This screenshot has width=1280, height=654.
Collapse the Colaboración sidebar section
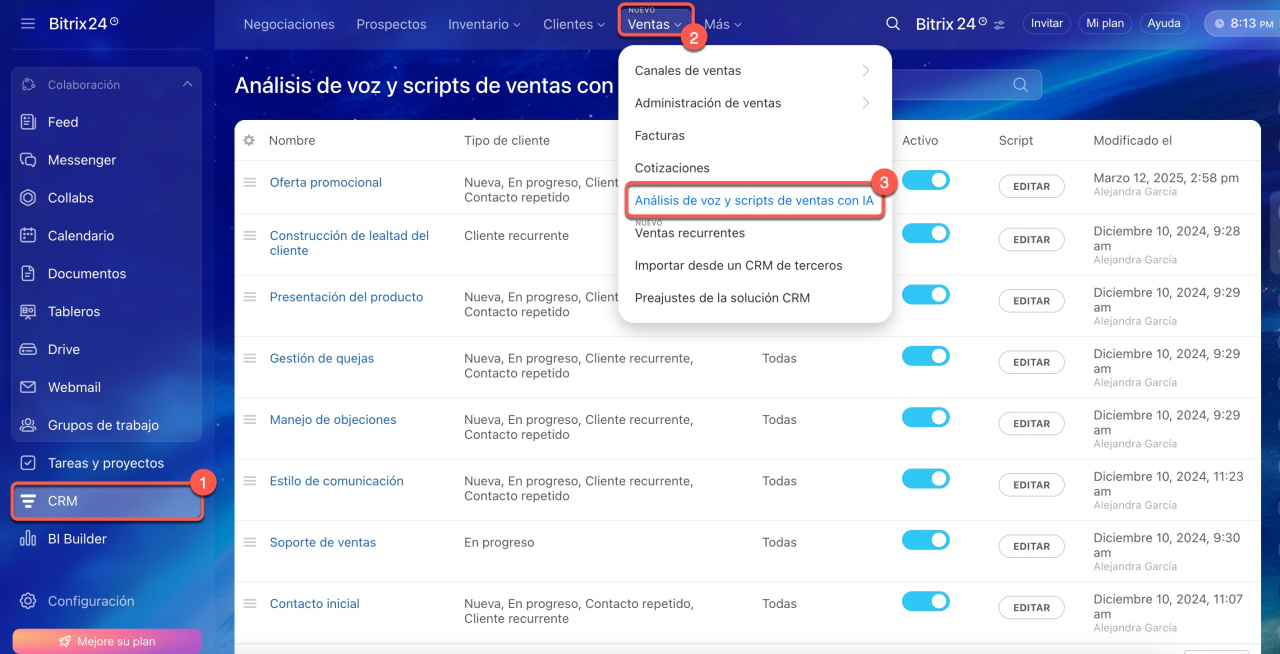click(187, 85)
